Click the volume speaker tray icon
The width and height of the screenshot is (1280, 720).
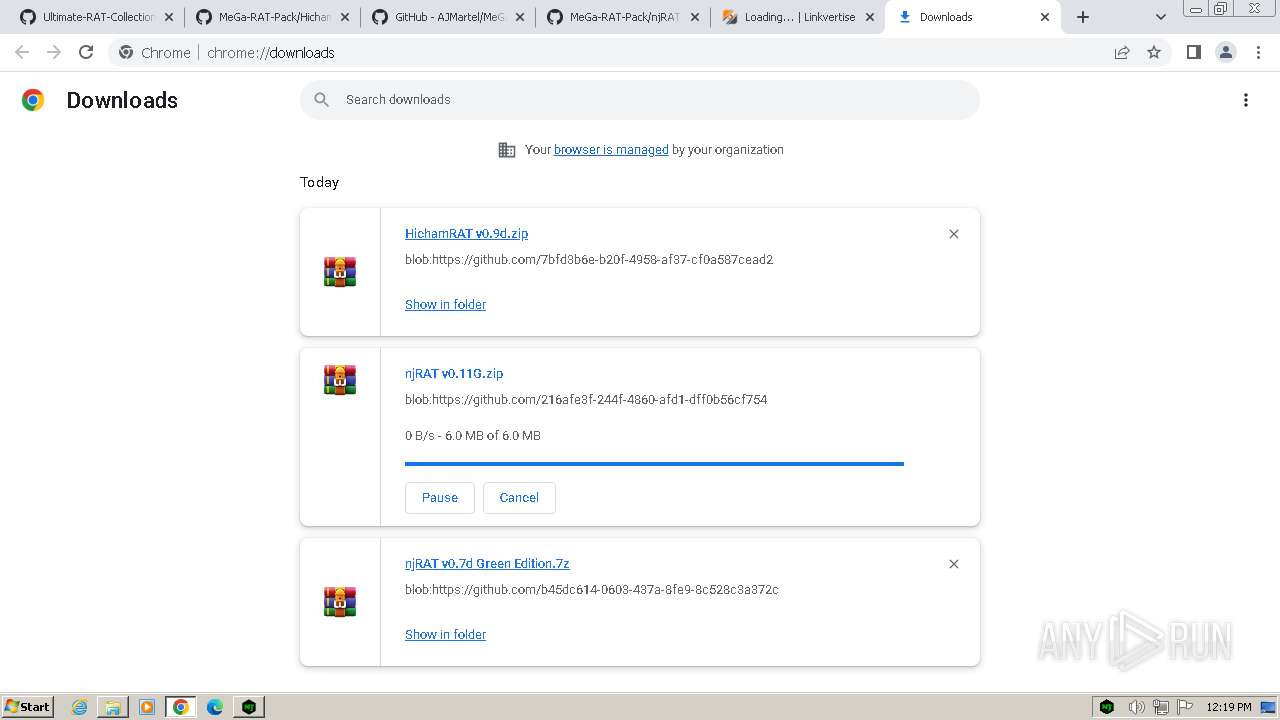pyautogui.click(x=1136, y=707)
